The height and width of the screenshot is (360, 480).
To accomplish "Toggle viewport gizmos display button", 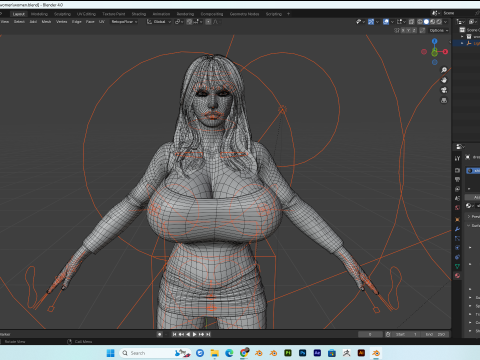I will click(371, 22).
